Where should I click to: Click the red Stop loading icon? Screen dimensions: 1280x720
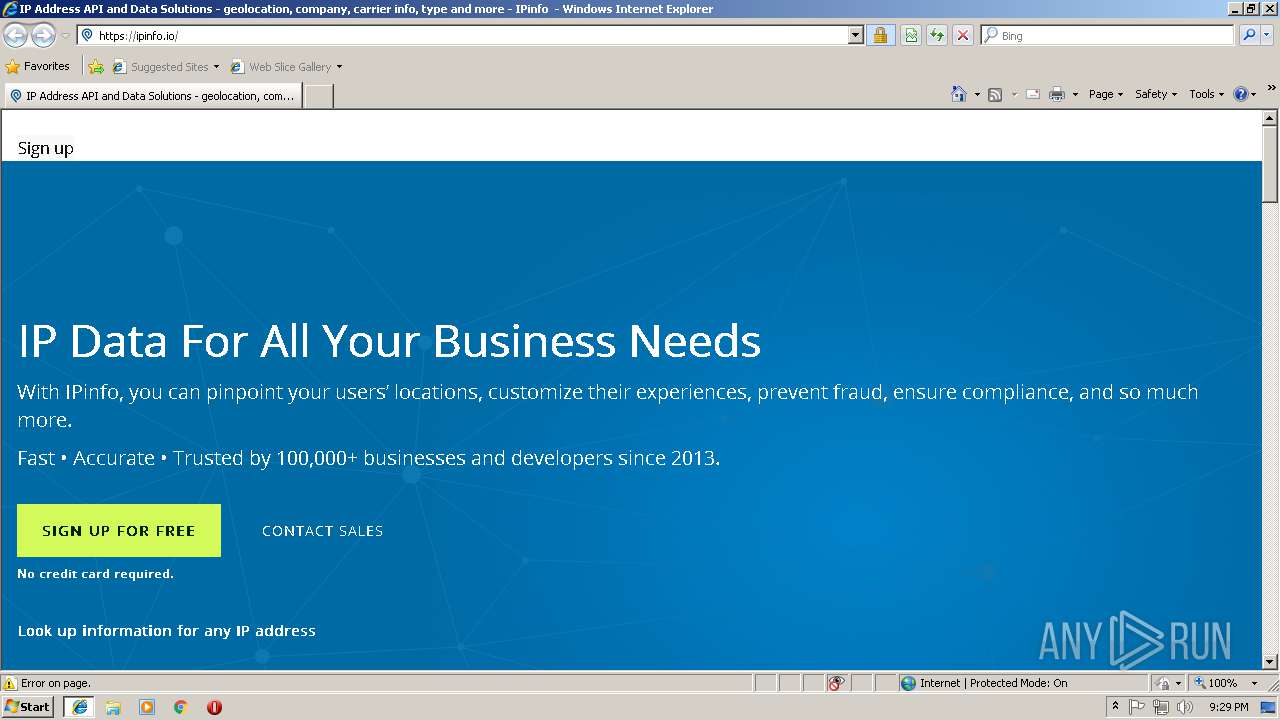coord(963,35)
